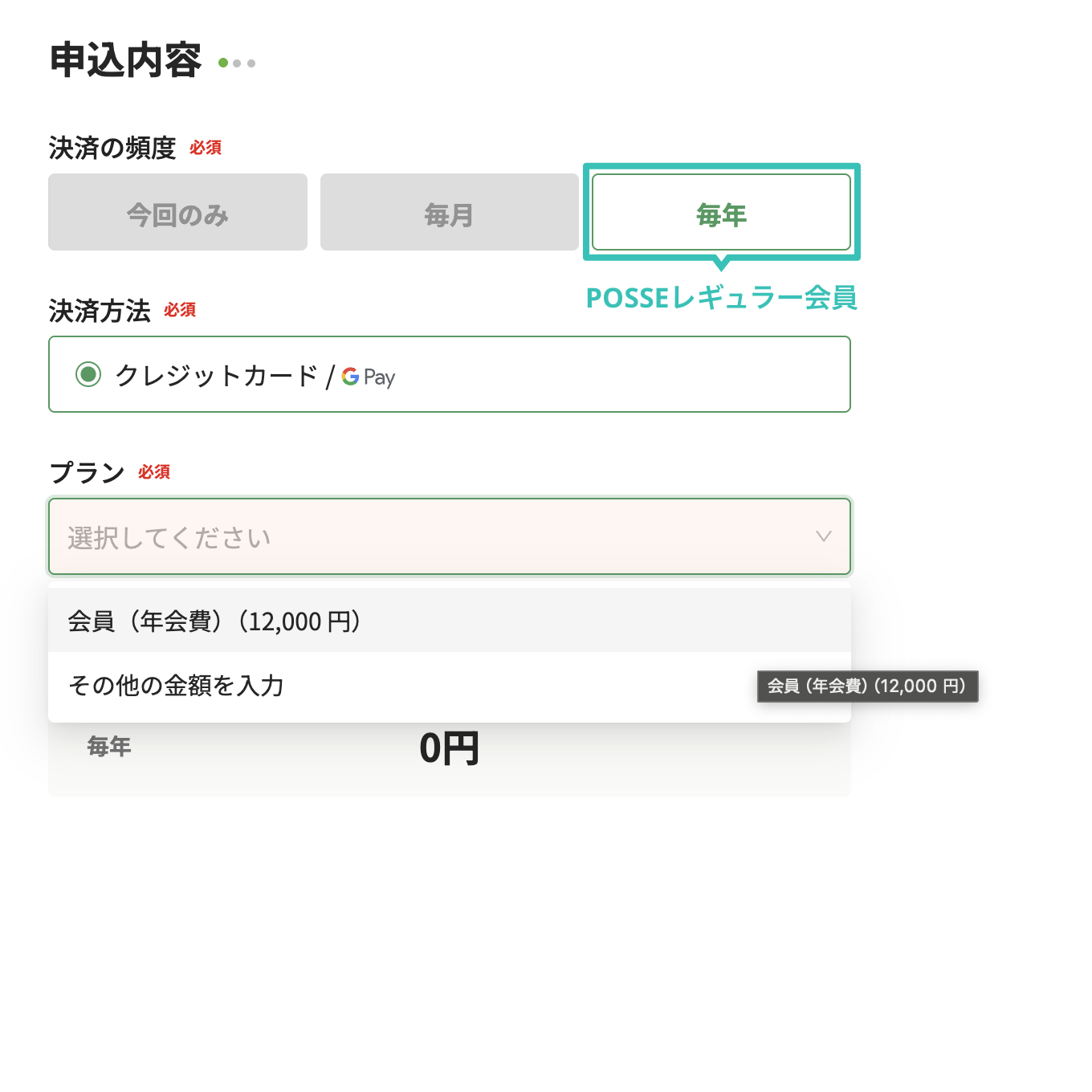
Task: Click the dark 会員 (年会費) tooltip
Action: click(x=867, y=687)
